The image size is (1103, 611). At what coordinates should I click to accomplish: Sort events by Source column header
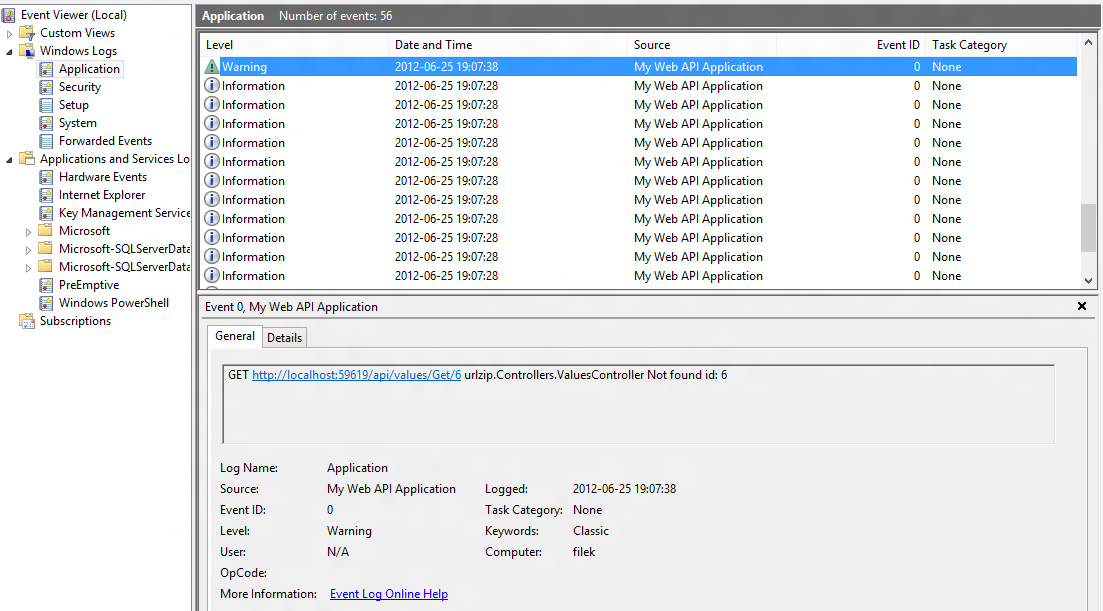pyautogui.click(x=701, y=45)
